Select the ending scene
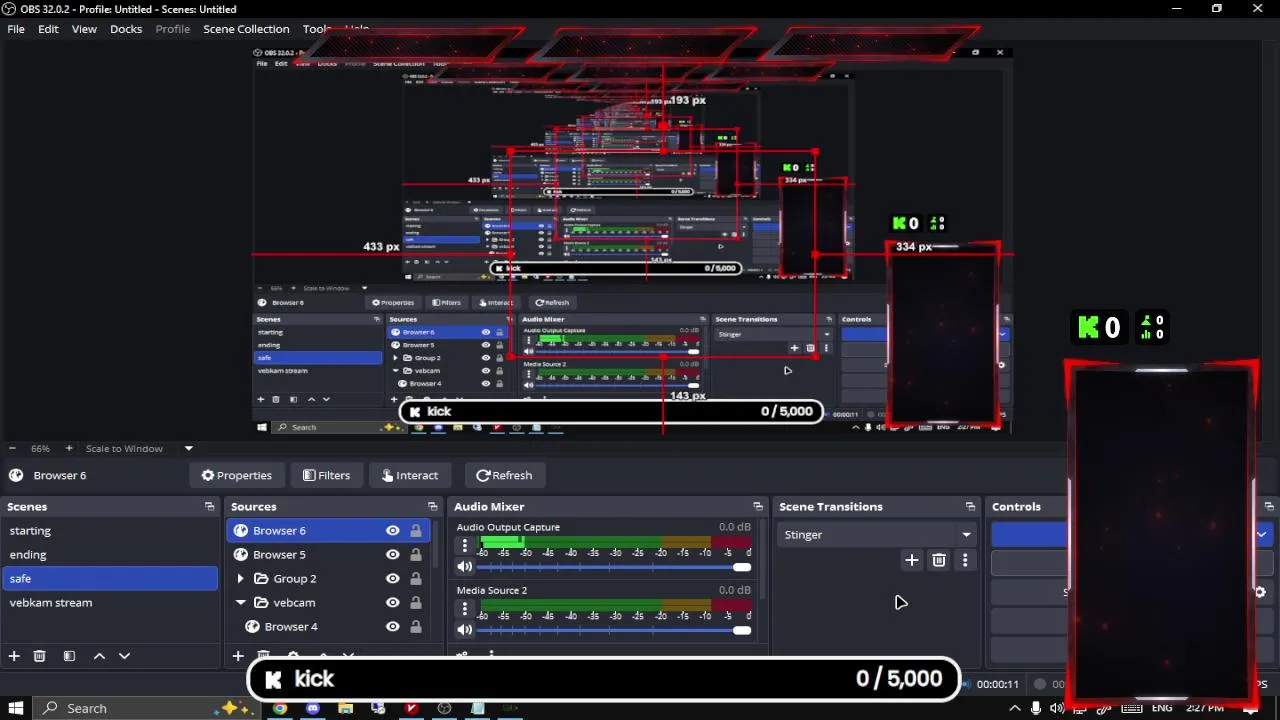This screenshot has width=1280, height=720. point(110,555)
